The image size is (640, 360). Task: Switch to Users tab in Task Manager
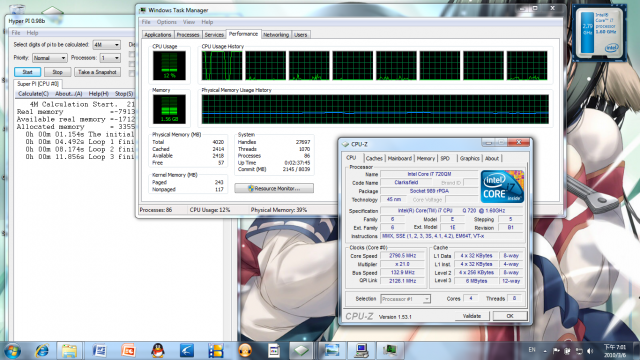click(300, 35)
